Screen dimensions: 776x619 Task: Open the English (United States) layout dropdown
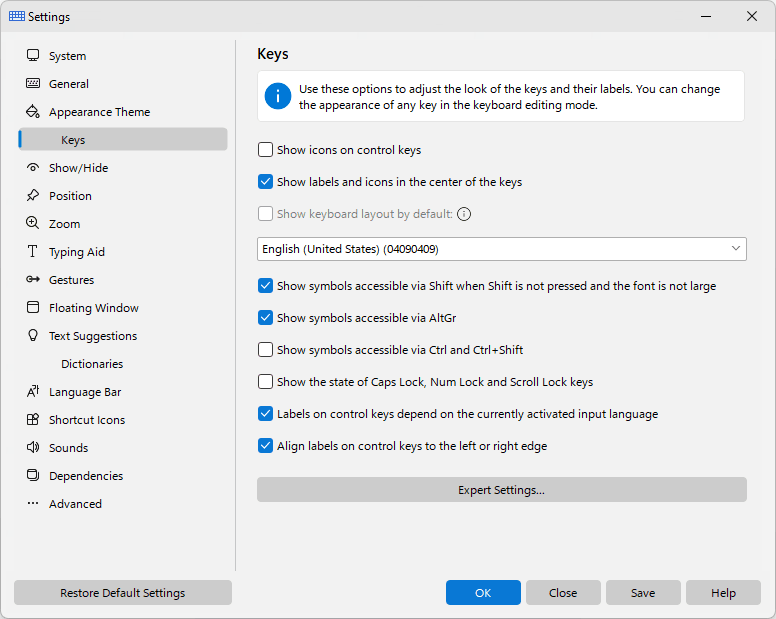(x=501, y=249)
